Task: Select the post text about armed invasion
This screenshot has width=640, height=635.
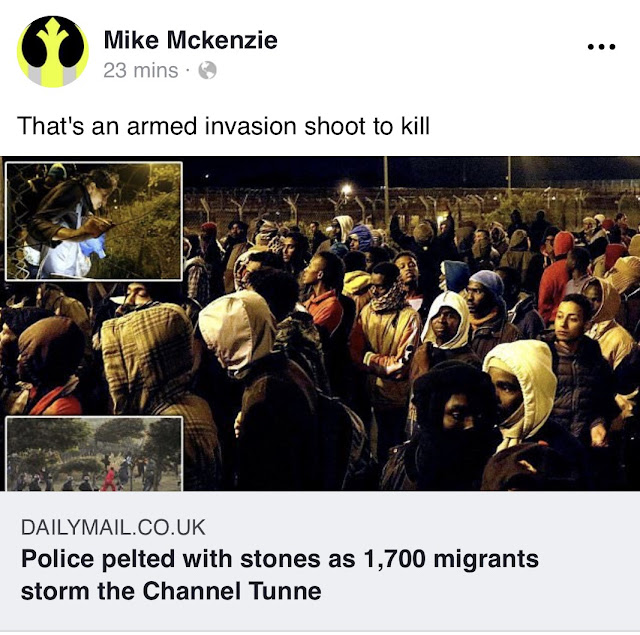Action: pos(223,126)
